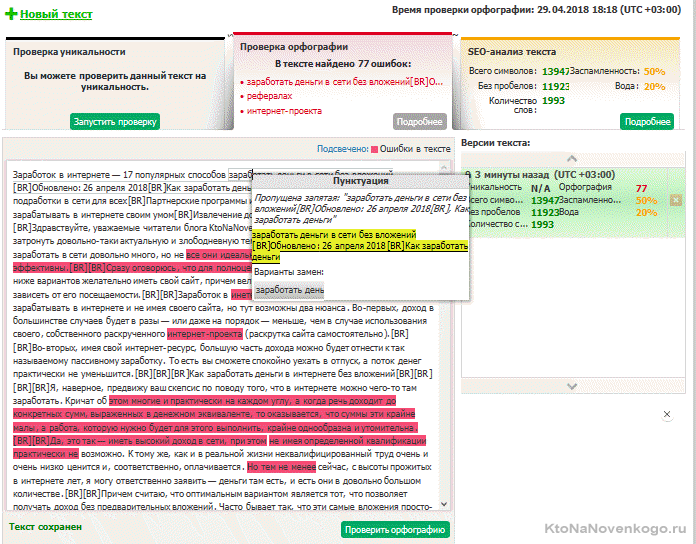Delete saved version with star icon

676,200
